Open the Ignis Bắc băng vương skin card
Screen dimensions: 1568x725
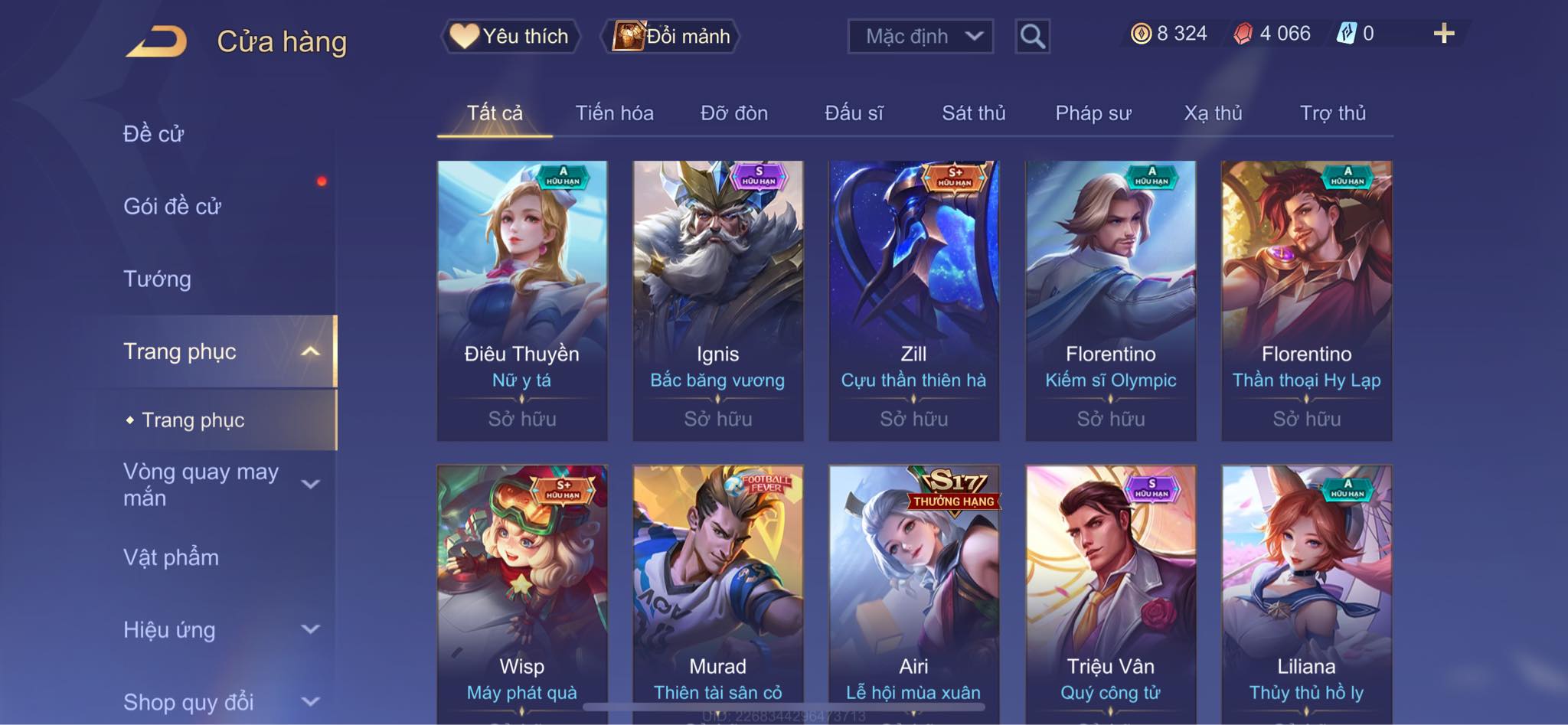[x=717, y=300]
